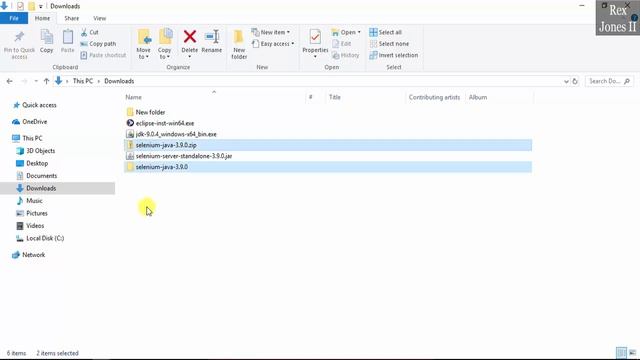640x360 pixels.
Task: Click Select none in ribbon
Action: [389, 44]
